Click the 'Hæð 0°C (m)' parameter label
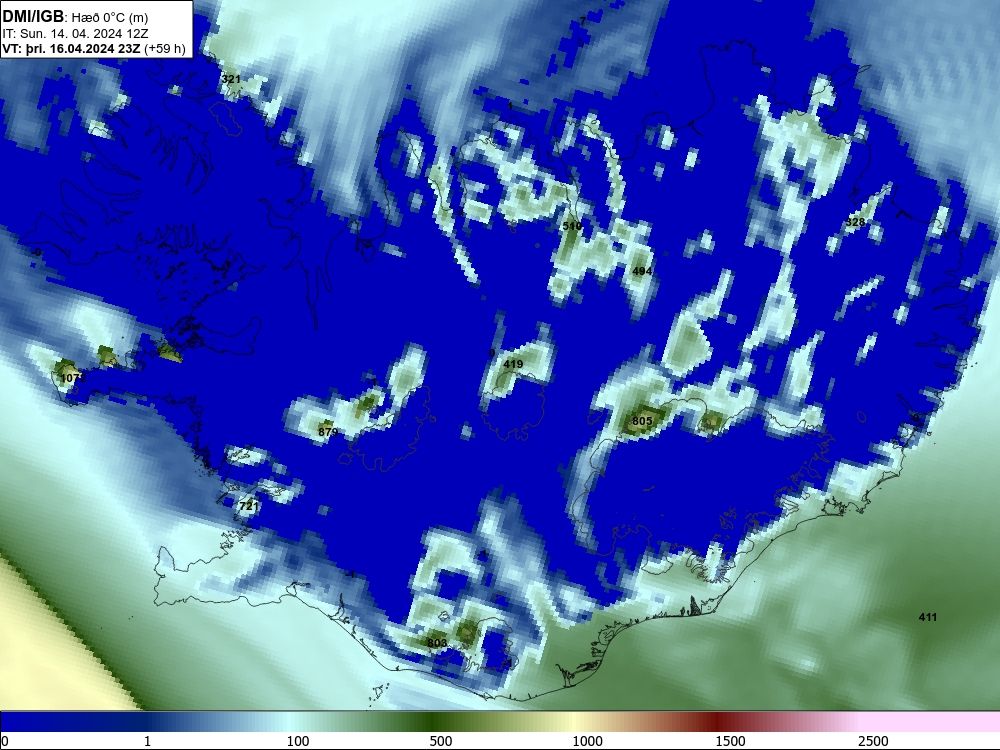Image resolution: width=1000 pixels, height=750 pixels. click(x=108, y=17)
